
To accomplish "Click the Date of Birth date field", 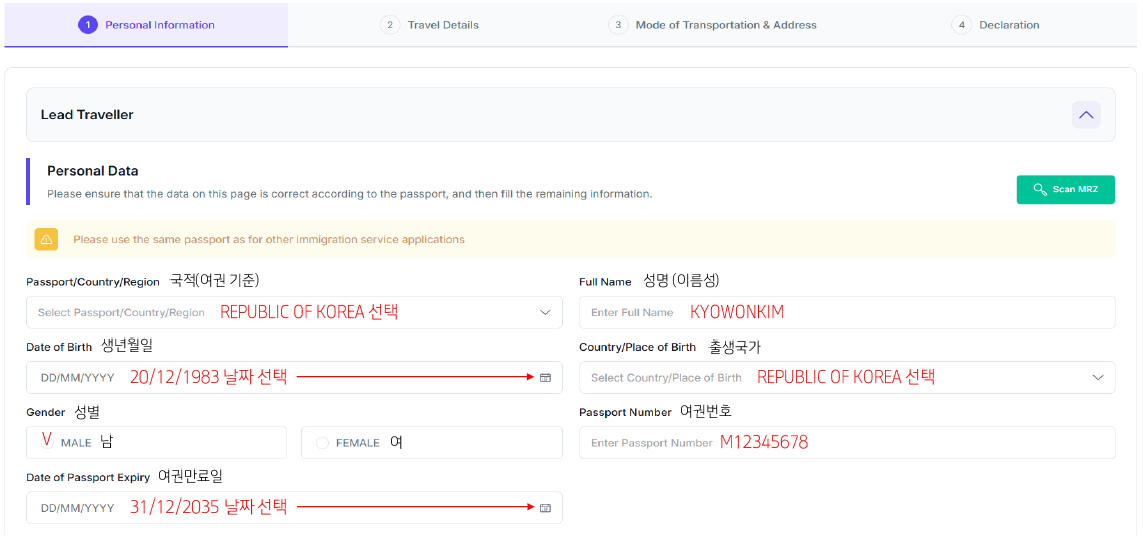I will (x=280, y=378).
